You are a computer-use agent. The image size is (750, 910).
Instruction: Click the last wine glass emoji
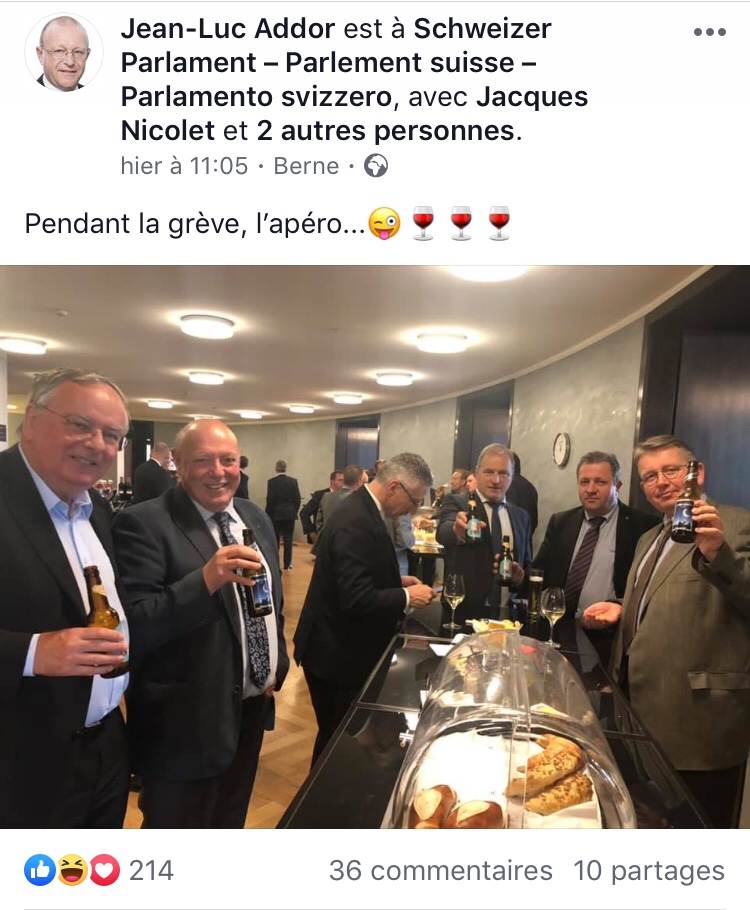(499, 223)
